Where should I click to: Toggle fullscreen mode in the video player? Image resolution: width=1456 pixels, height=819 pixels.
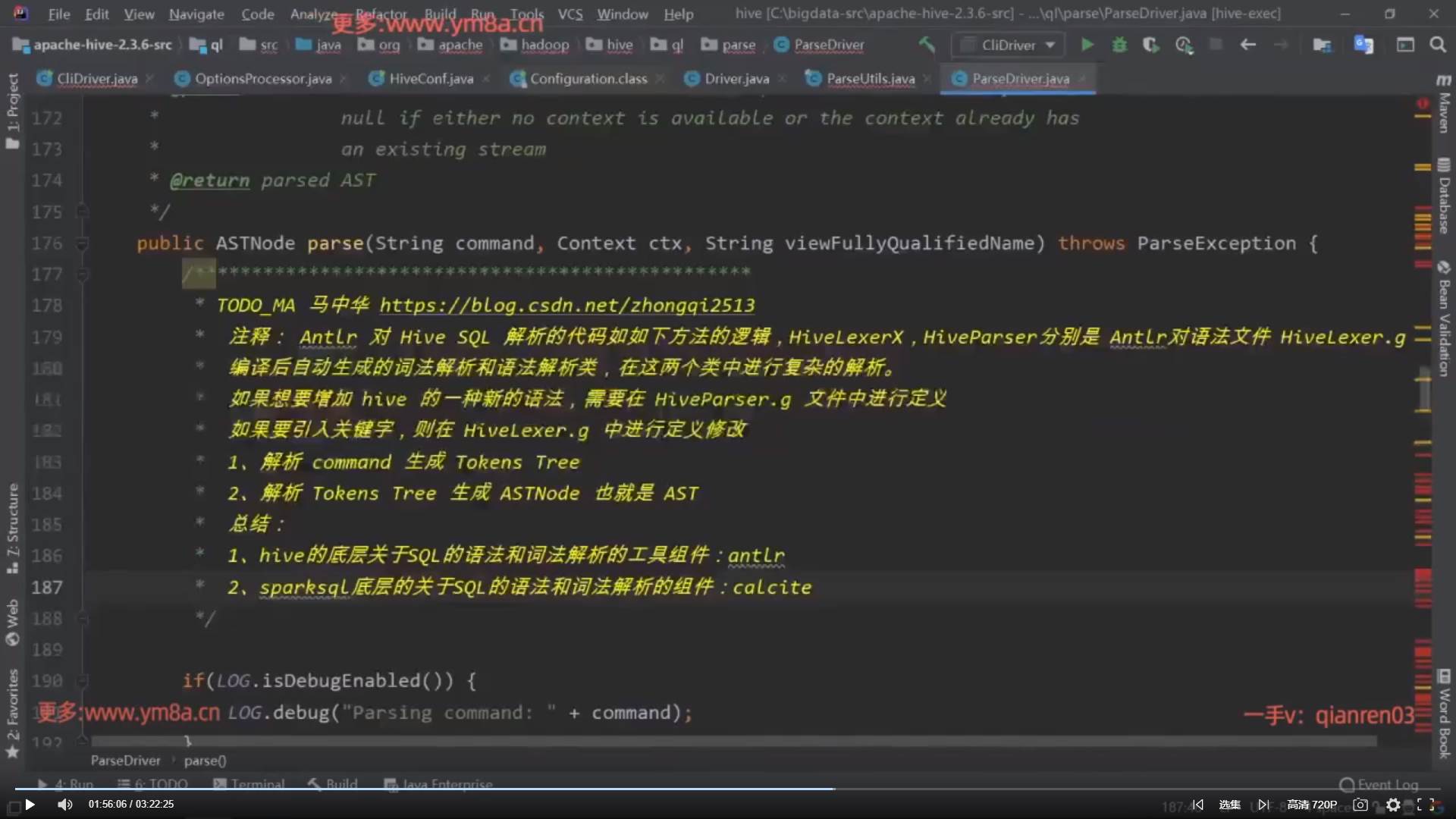tap(1426, 805)
